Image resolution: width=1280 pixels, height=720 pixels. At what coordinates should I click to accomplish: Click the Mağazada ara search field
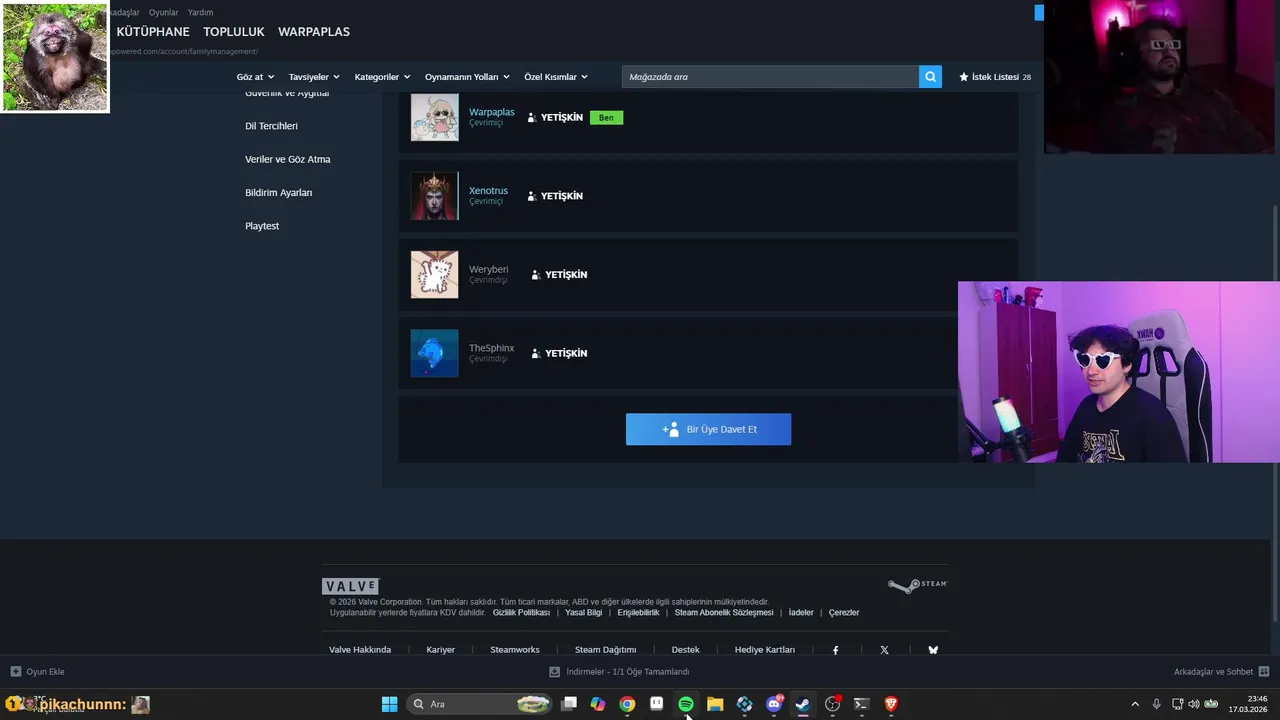point(770,77)
